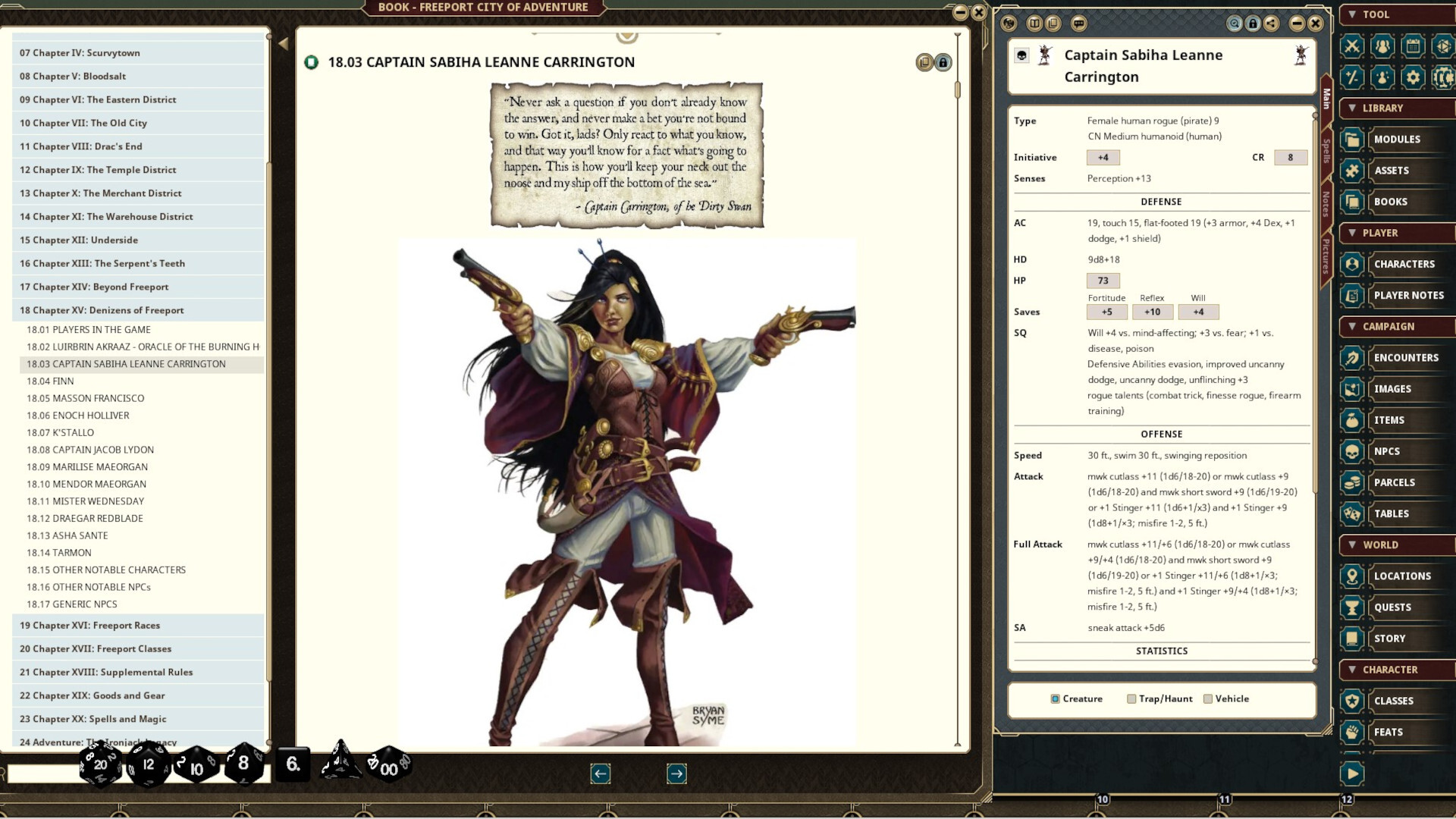Collapse the WORLD sidebar section
The width and height of the screenshot is (1456, 819).
1352,544
